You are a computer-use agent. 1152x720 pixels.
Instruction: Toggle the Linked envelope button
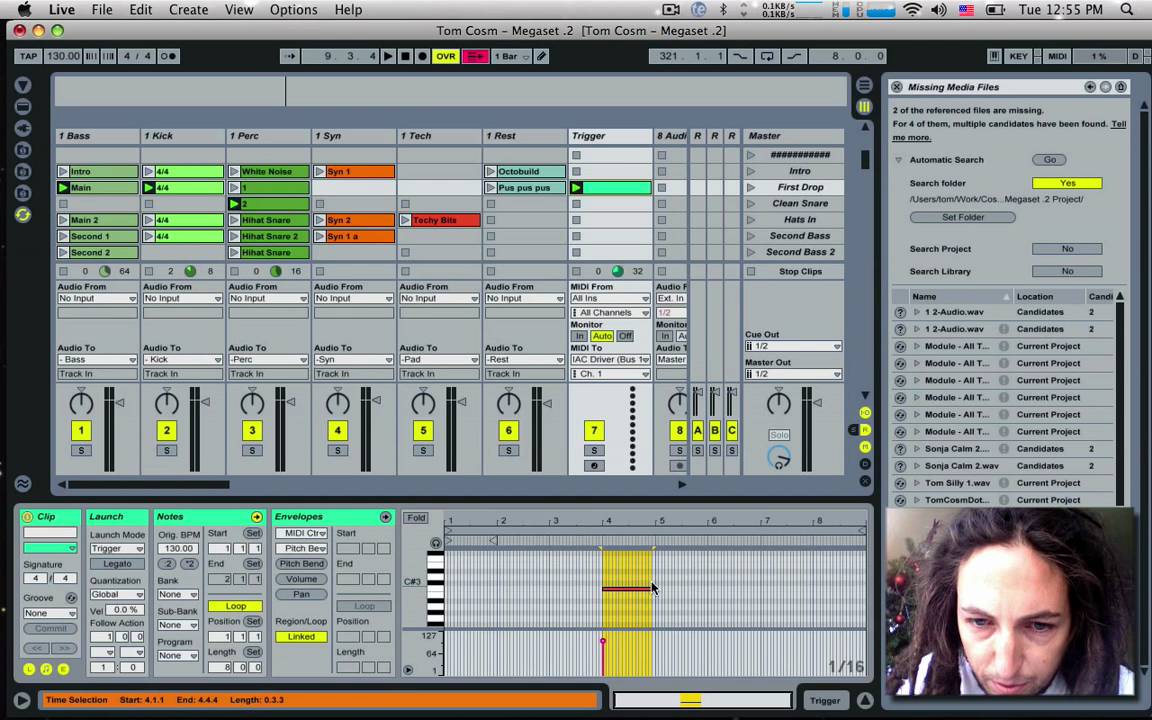301,637
